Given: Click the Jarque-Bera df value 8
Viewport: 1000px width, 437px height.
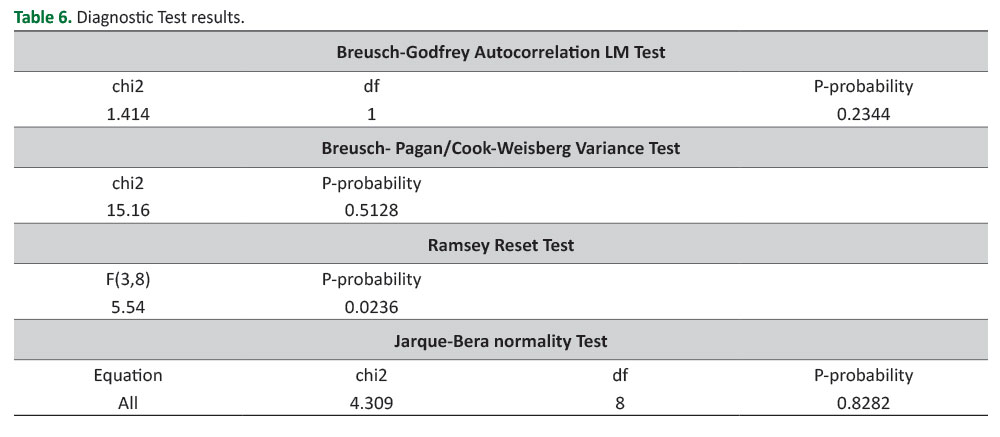Looking at the screenshot, I should [x=620, y=403].
